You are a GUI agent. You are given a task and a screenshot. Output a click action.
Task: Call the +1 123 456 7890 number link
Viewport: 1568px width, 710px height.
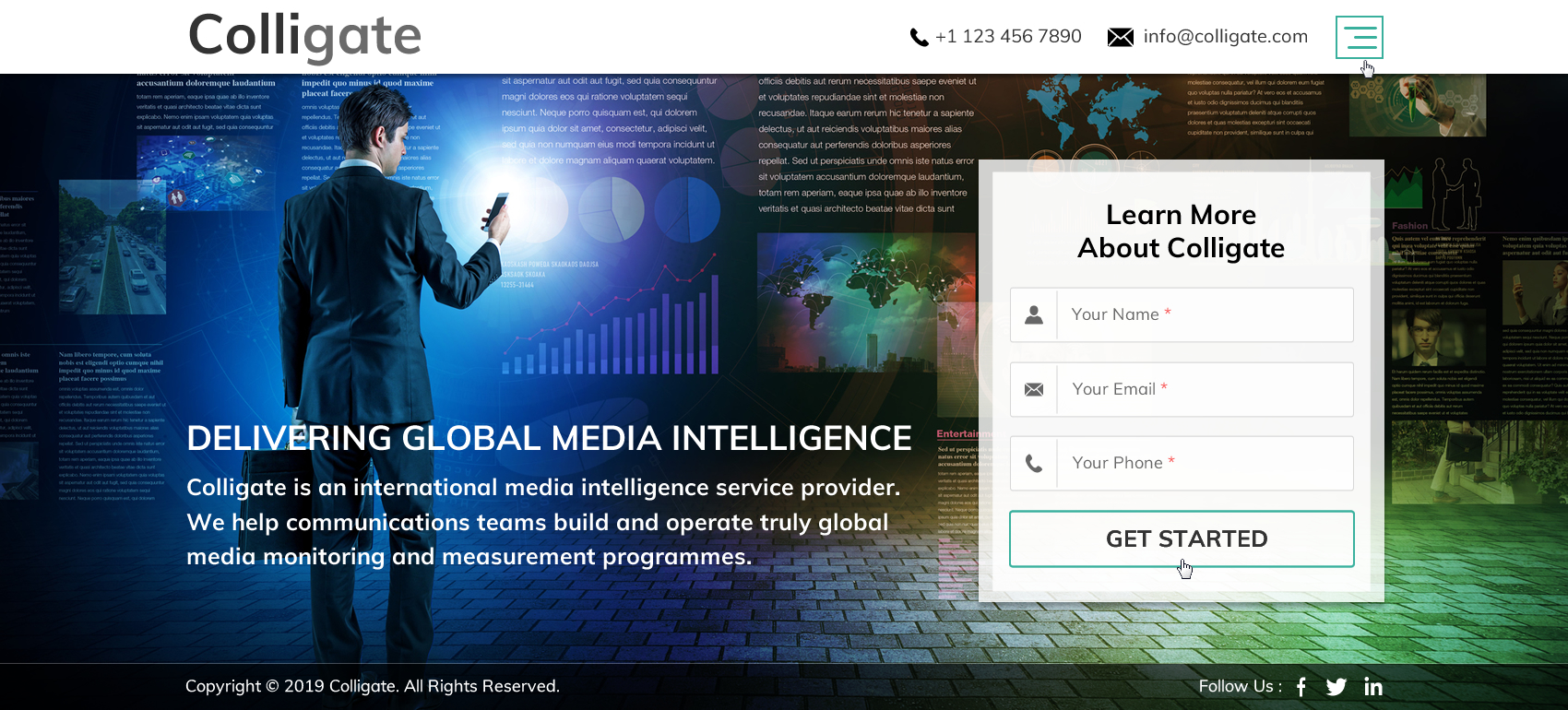click(1008, 36)
